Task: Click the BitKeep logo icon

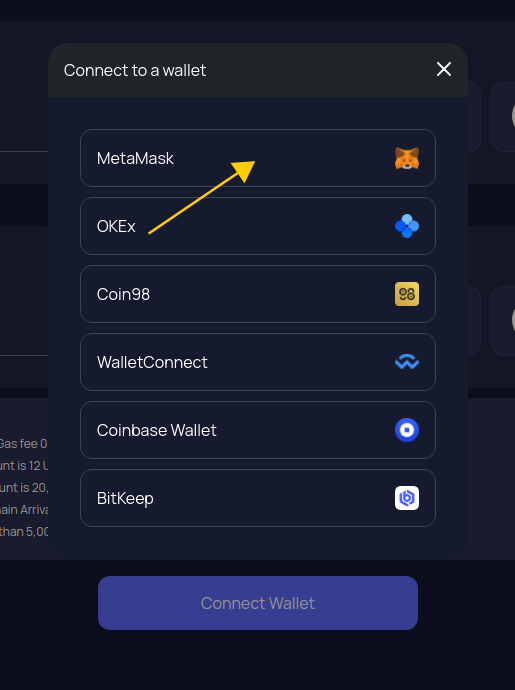Action: [407, 498]
